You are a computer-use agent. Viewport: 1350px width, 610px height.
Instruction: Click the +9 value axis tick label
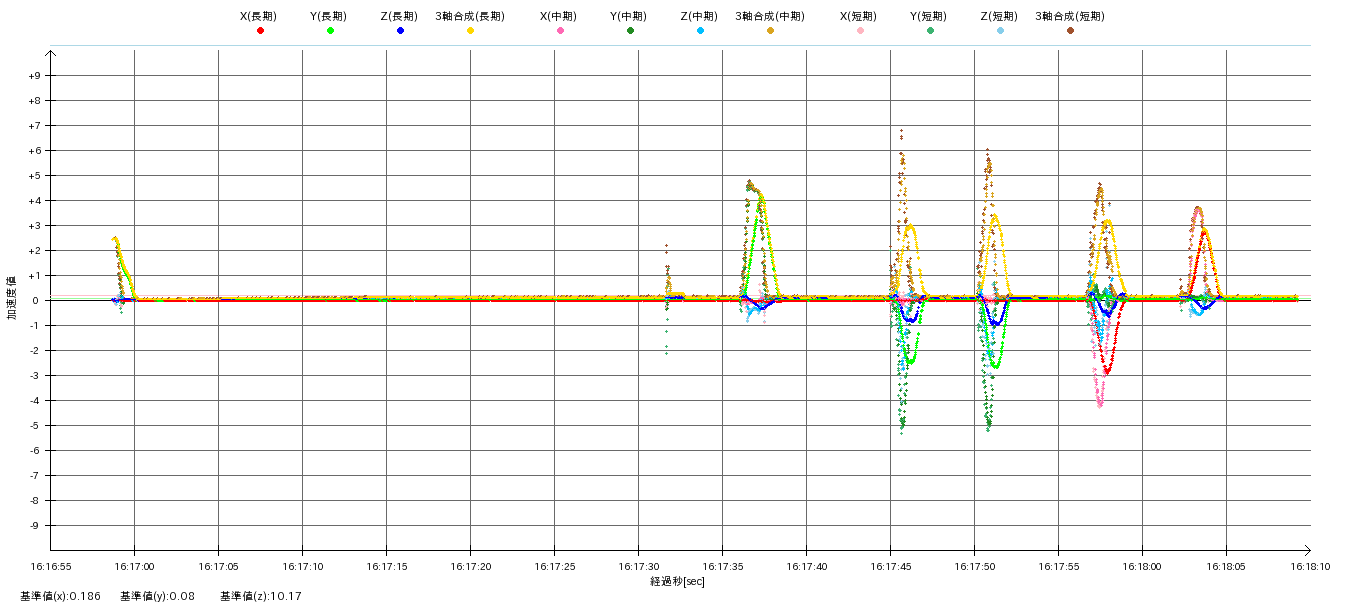(34, 76)
